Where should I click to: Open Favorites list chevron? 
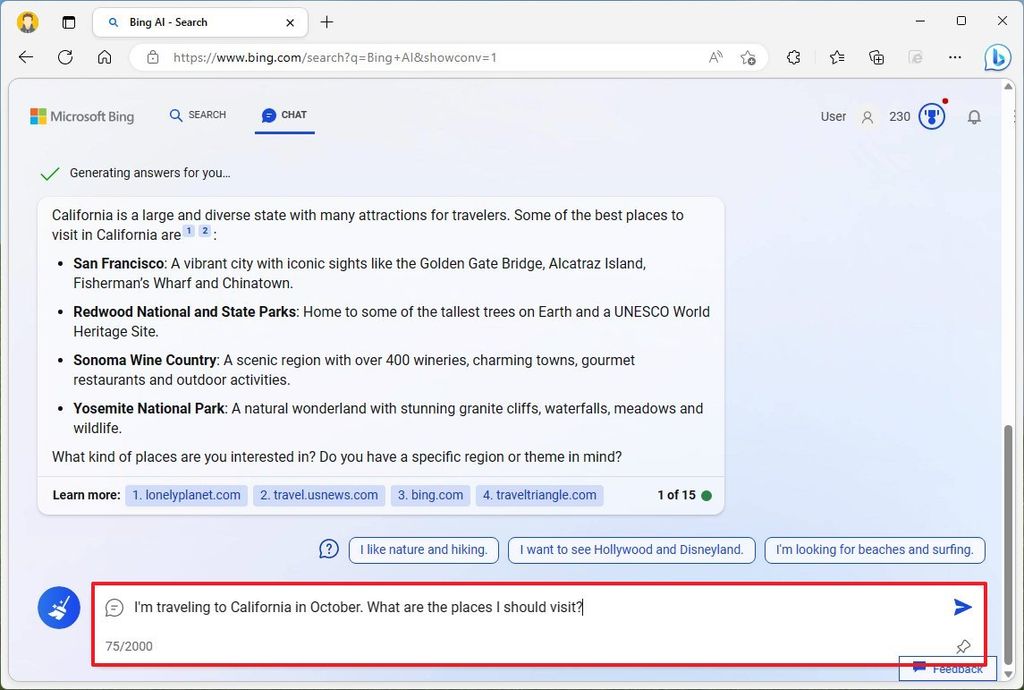[837, 57]
